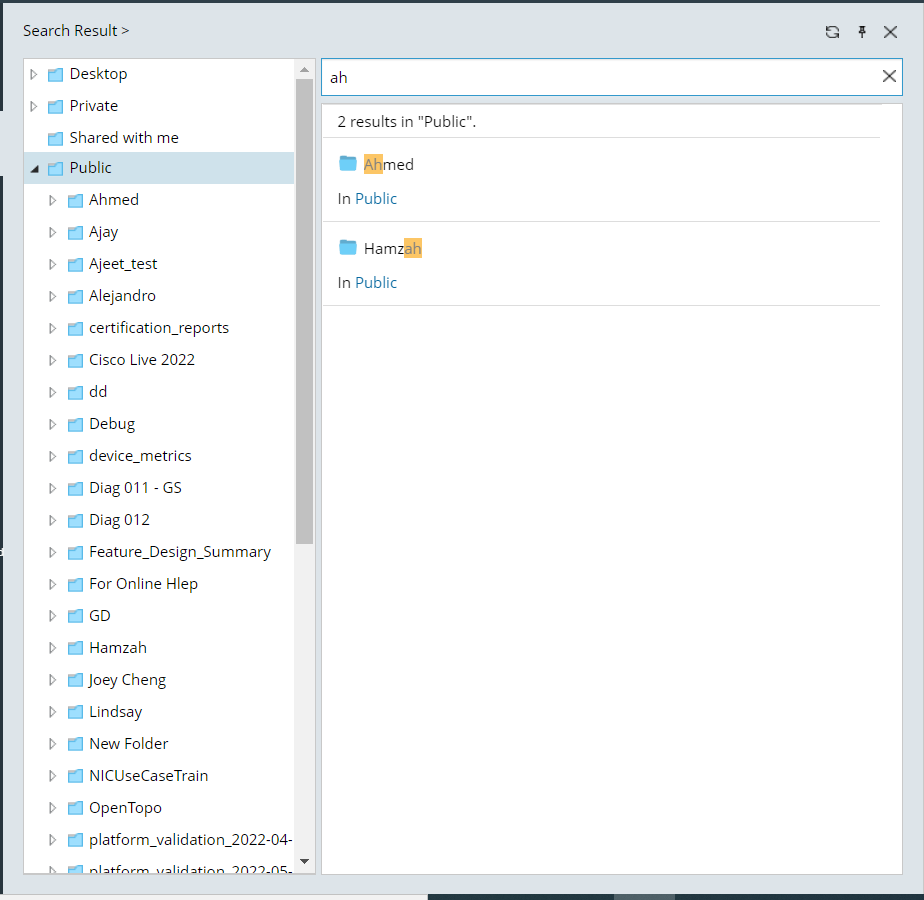Click the Desktop folder icon in the tree
Screen dimensions: 924x900
pos(55,73)
